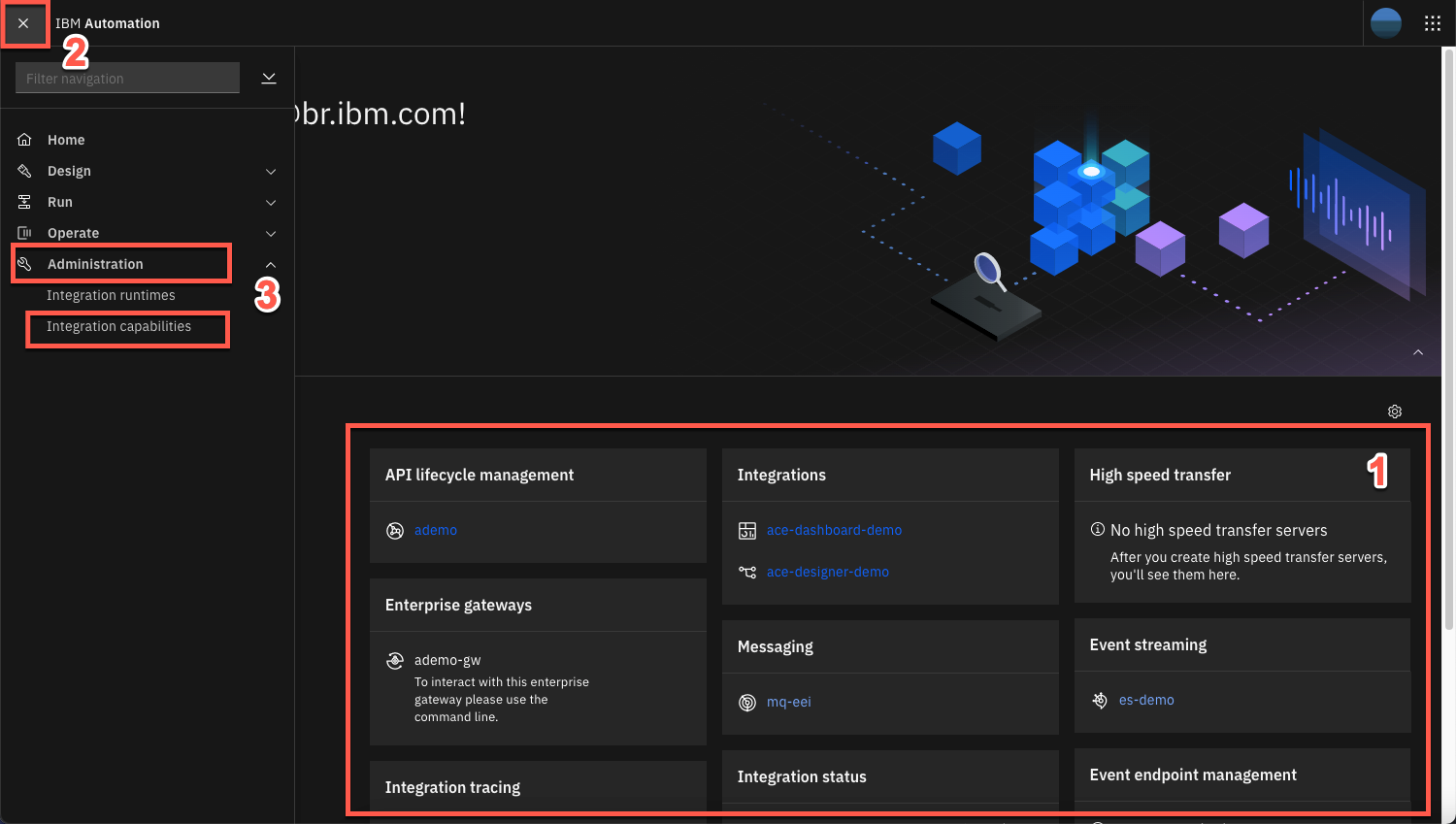This screenshot has width=1456, height=824.
Task: Click the Messaging card heading
Action: click(776, 646)
